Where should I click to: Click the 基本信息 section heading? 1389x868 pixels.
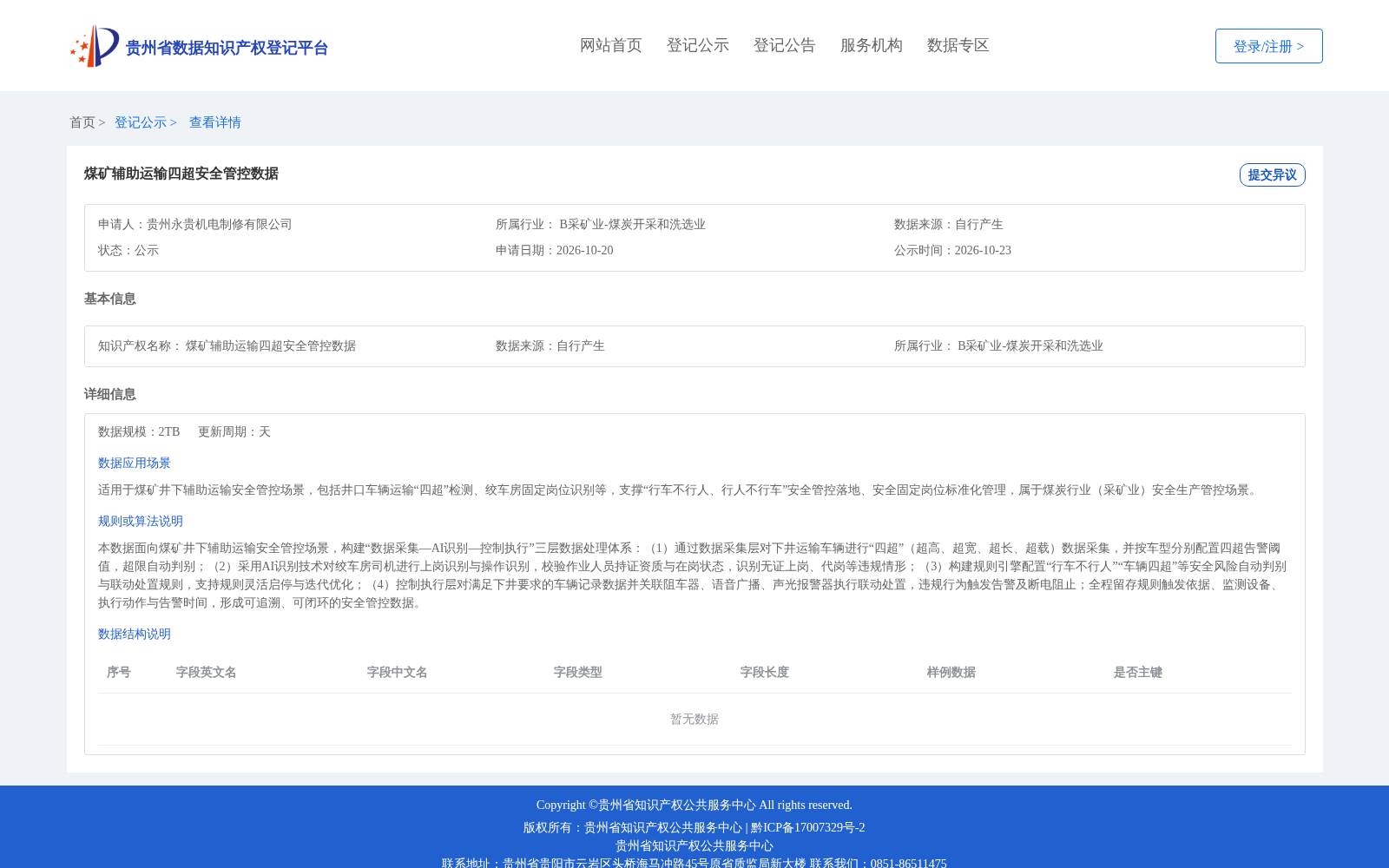[110, 299]
